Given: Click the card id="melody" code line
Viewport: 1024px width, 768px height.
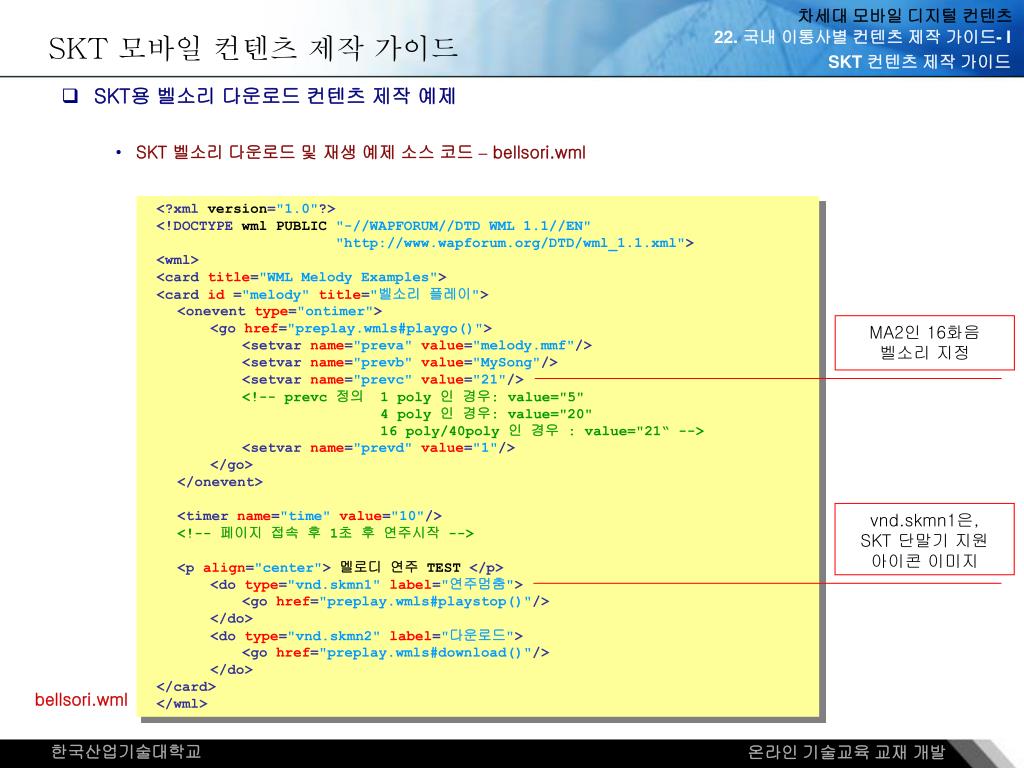Looking at the screenshot, I should click(322, 295).
